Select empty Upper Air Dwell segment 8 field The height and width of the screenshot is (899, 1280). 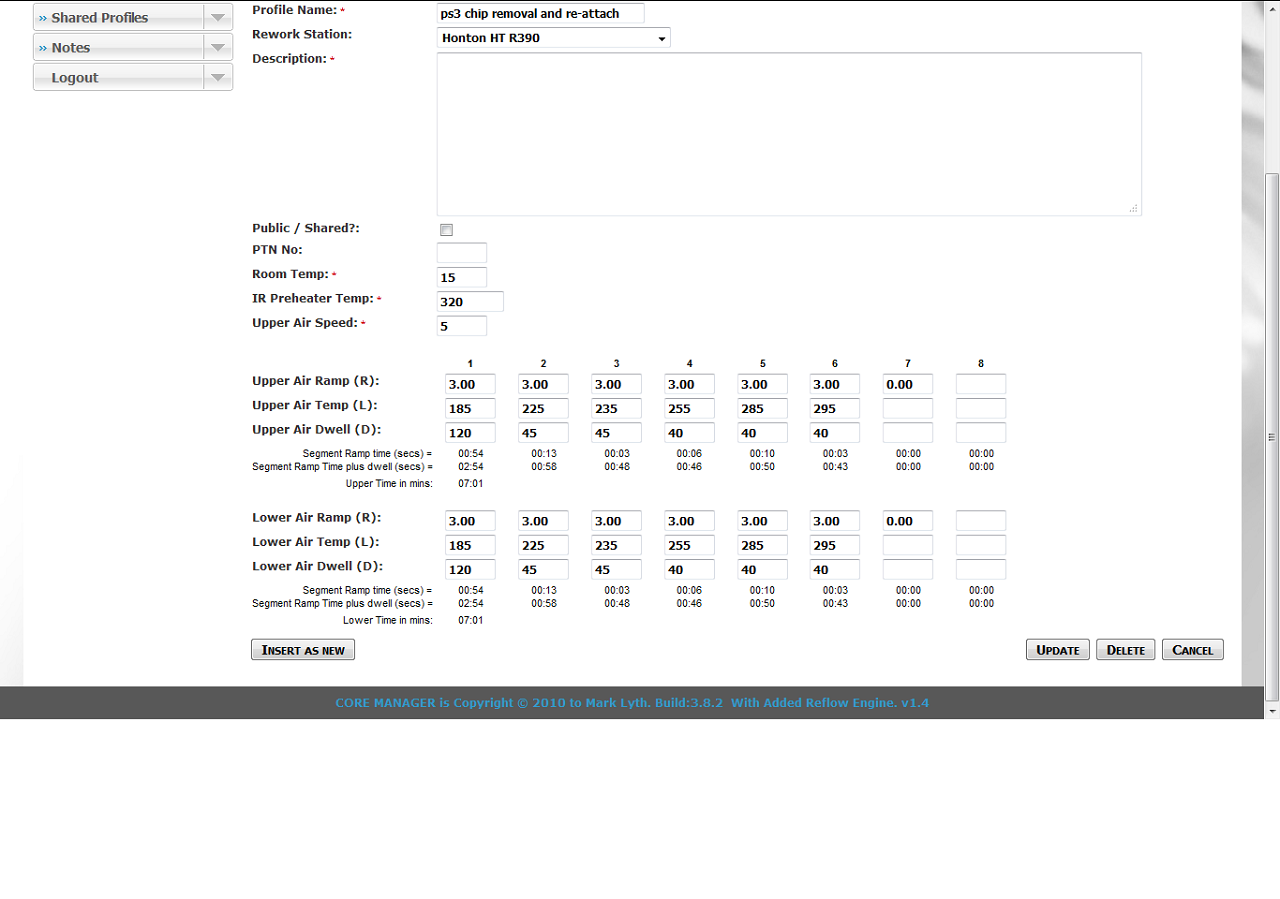(981, 433)
